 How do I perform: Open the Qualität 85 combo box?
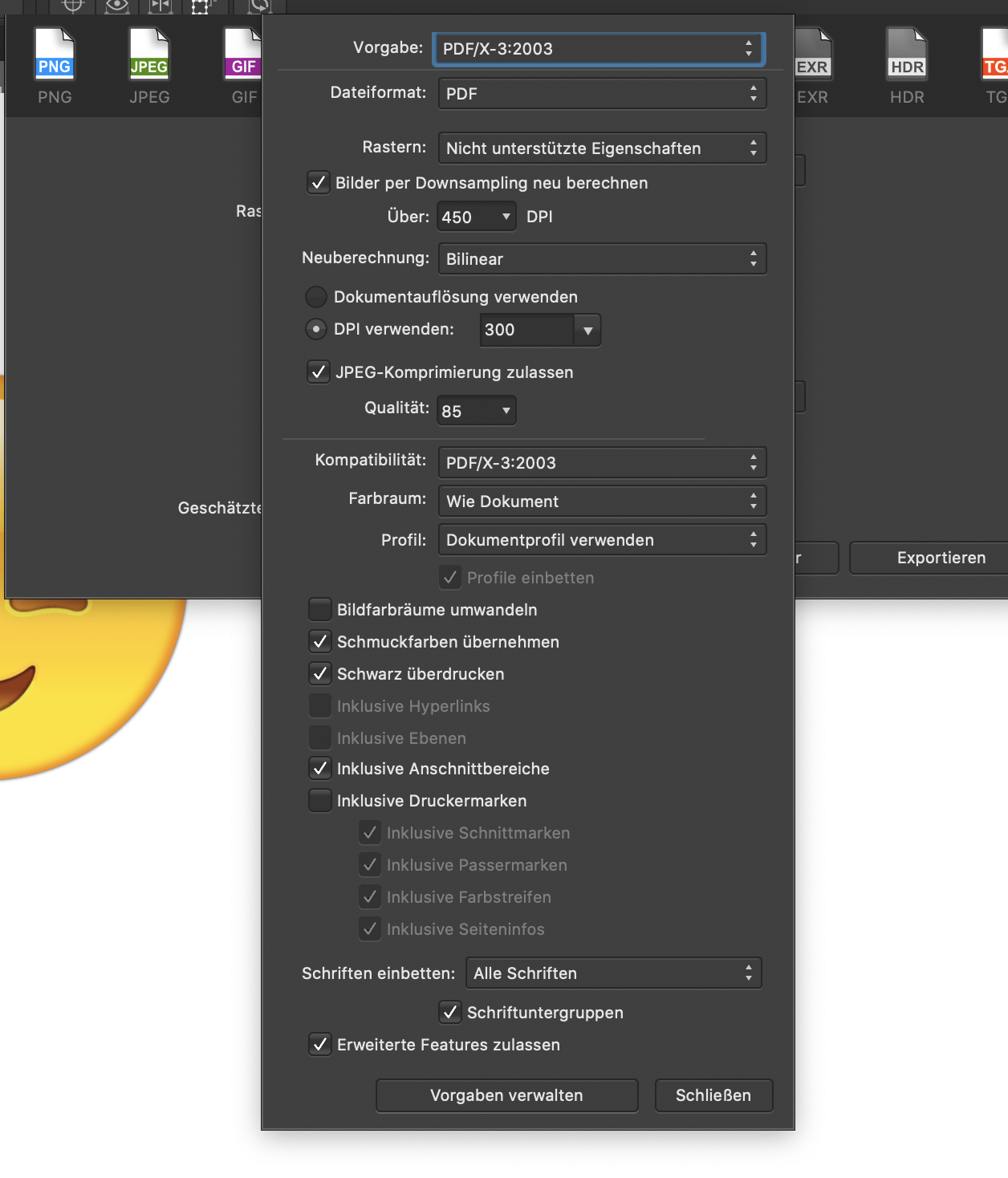point(476,411)
